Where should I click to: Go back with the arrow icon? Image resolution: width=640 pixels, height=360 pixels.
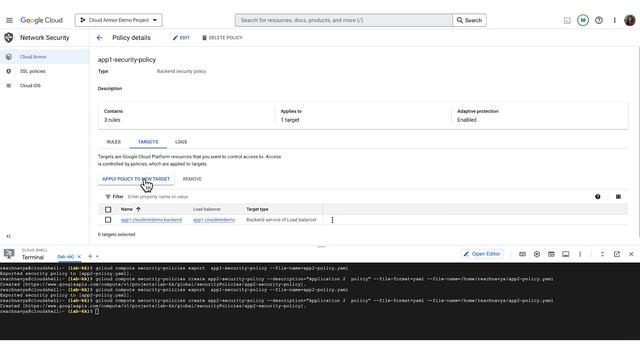(x=100, y=38)
